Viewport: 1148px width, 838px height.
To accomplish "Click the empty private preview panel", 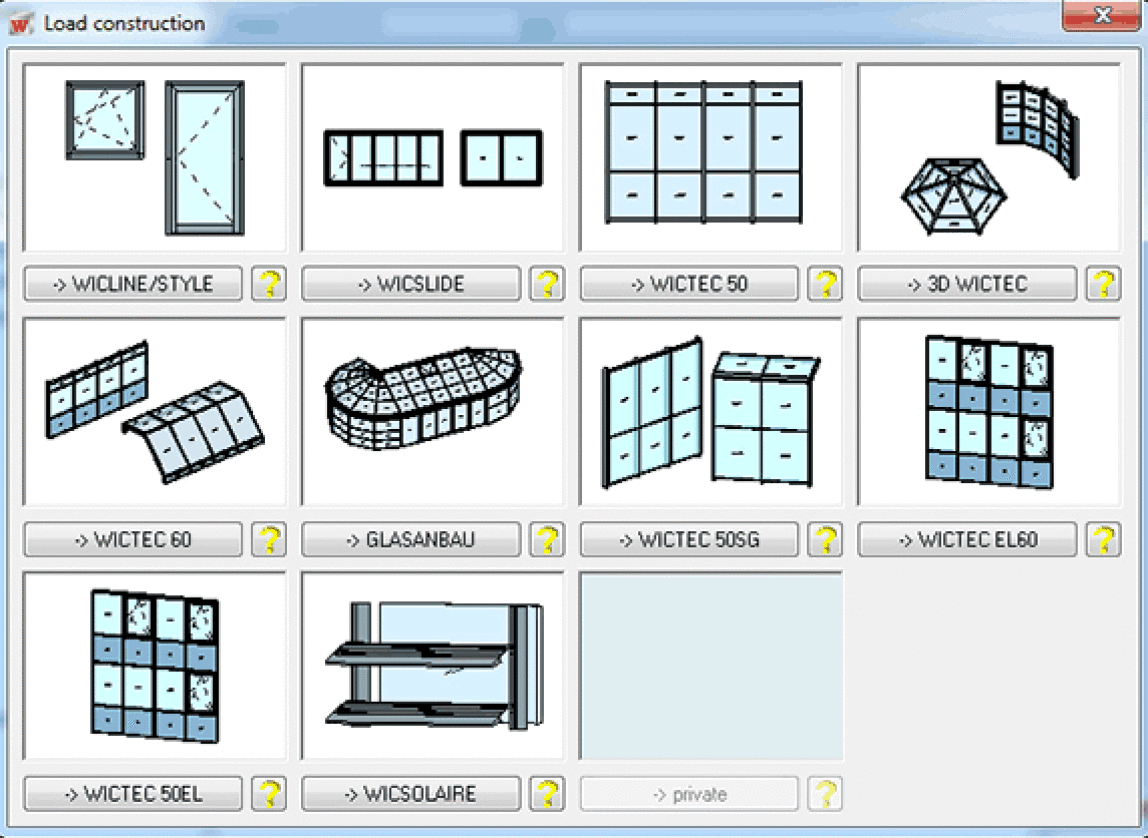I will (711, 667).
